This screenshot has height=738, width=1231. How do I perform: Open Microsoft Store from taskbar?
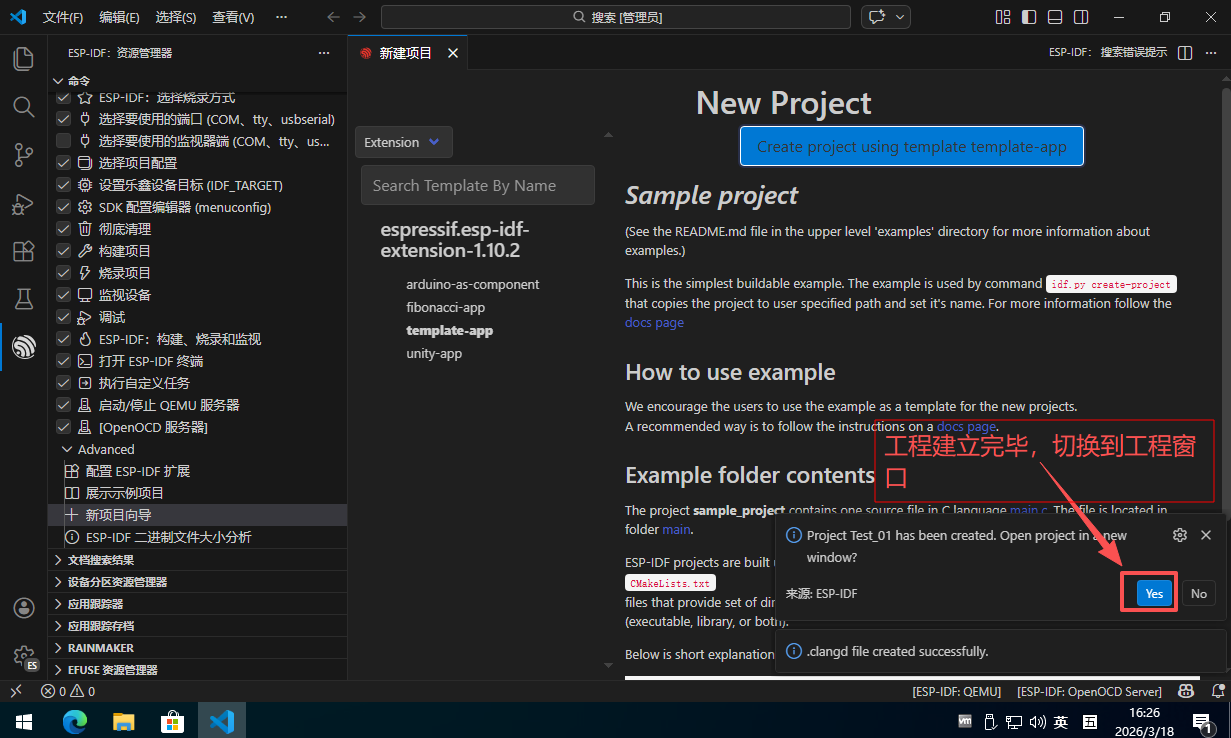(x=172, y=720)
